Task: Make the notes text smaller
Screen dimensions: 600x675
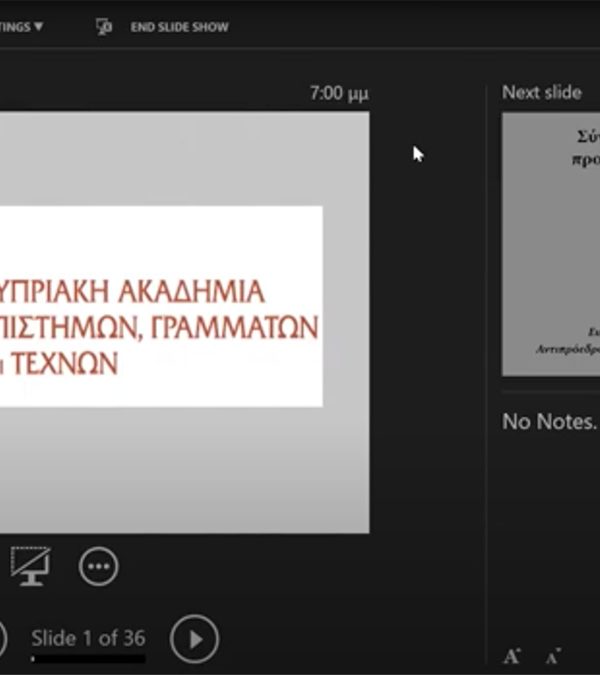Action: pos(554,656)
